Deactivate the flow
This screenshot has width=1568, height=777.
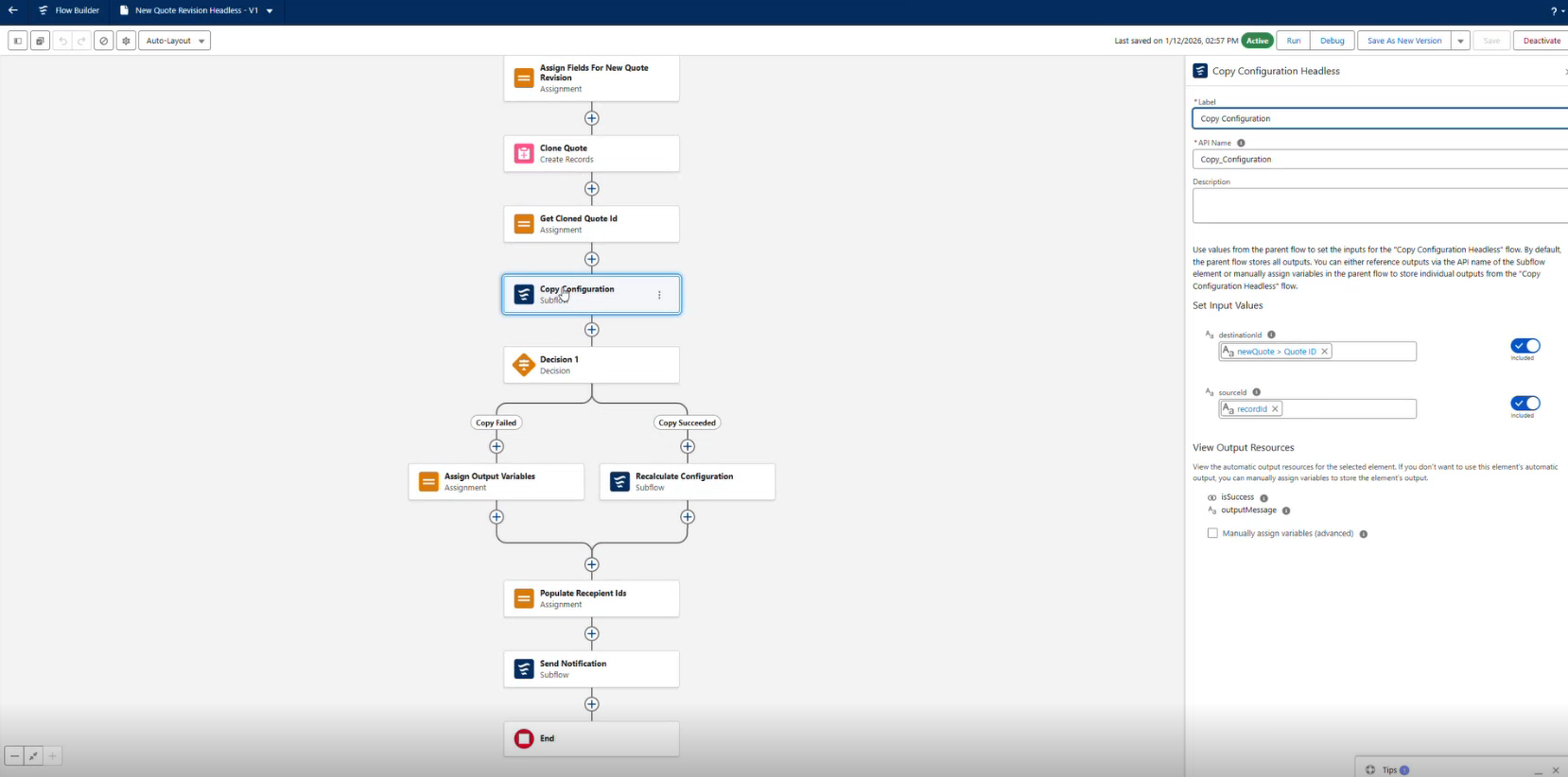[1542, 41]
